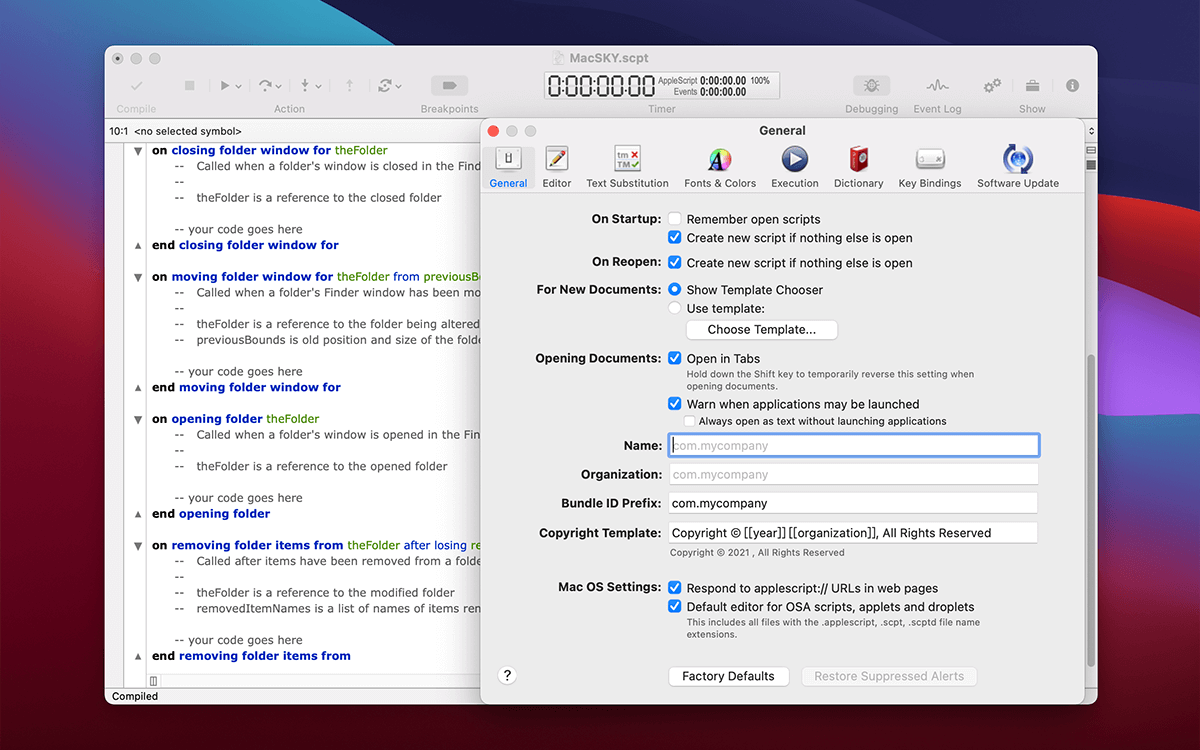
Task: Click the Copyright Template text field
Action: click(x=853, y=533)
